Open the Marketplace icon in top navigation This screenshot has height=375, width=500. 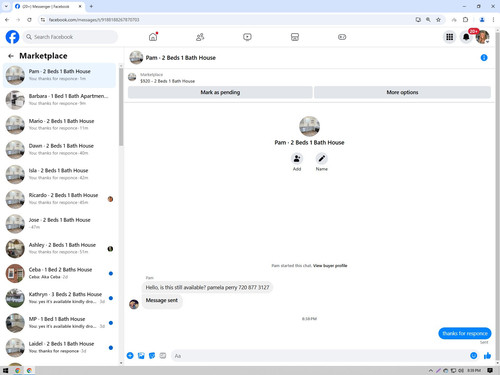(x=295, y=37)
